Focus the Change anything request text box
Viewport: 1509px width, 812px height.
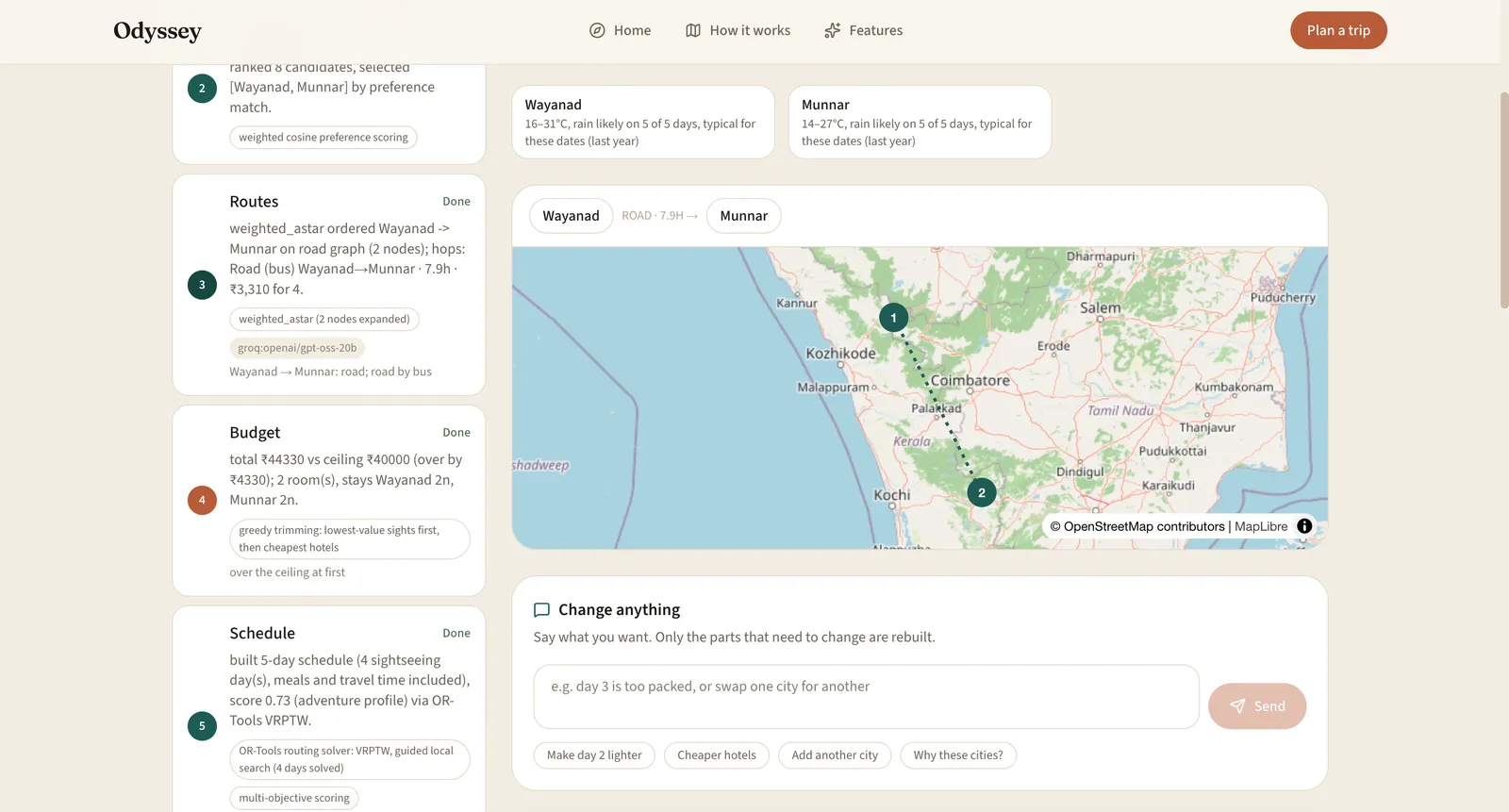pos(867,697)
